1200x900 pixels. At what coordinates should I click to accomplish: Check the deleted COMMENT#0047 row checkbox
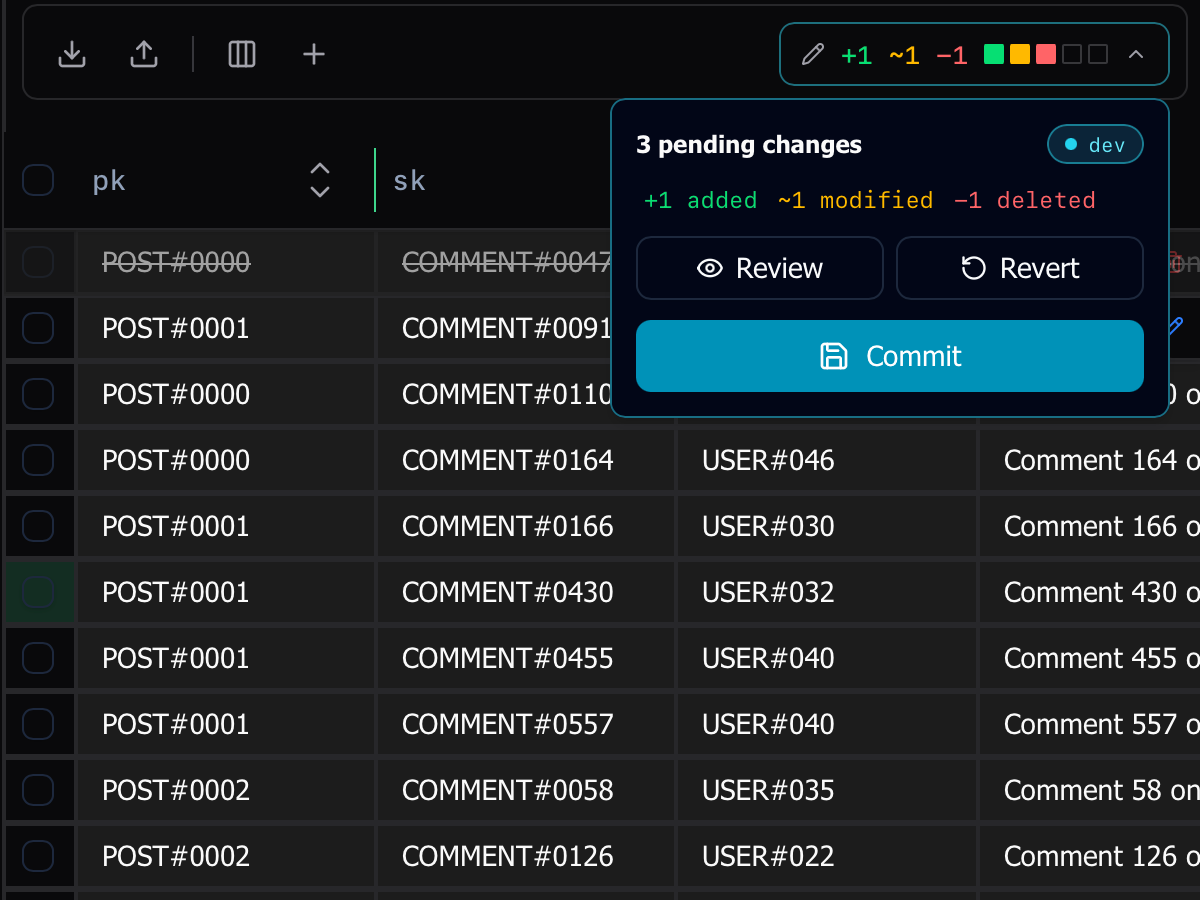click(x=38, y=262)
